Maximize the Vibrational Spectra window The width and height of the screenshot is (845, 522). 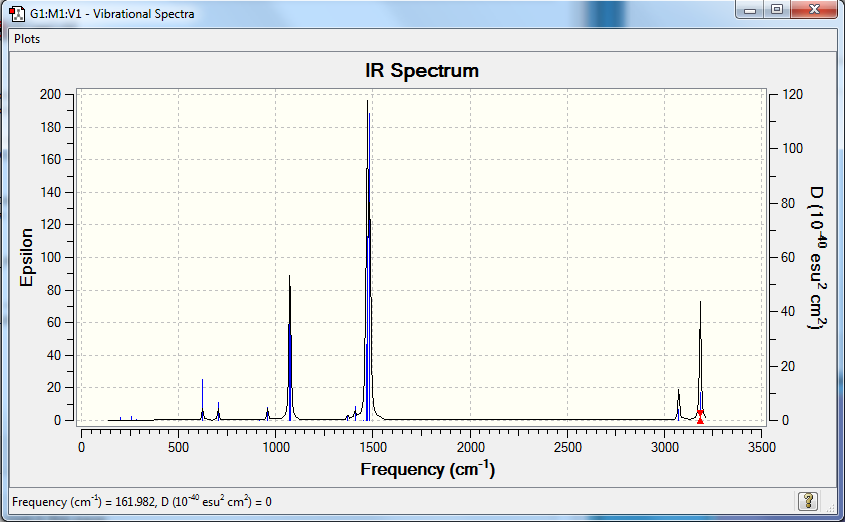click(x=777, y=10)
